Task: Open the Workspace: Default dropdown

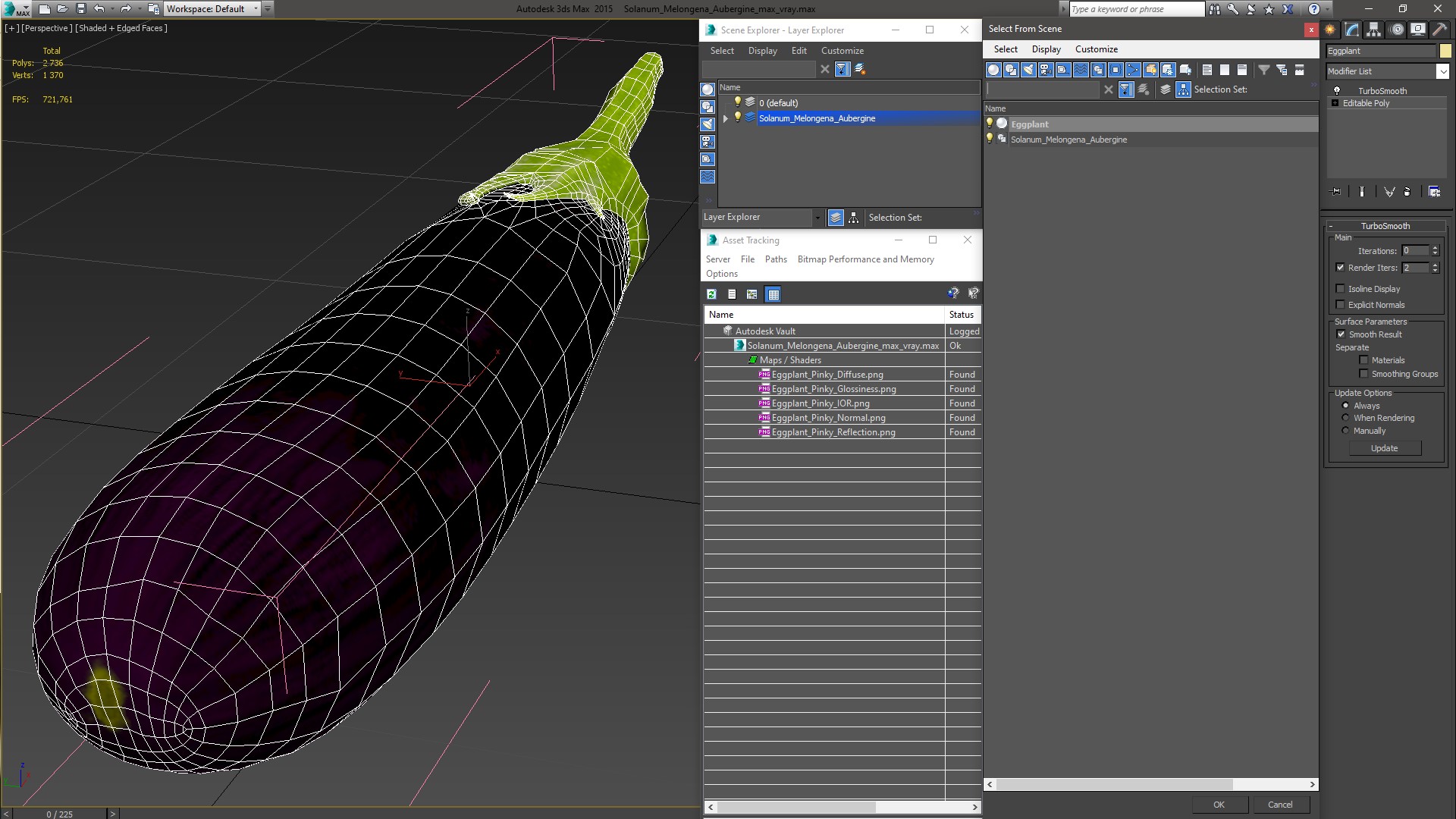Action: [256, 9]
